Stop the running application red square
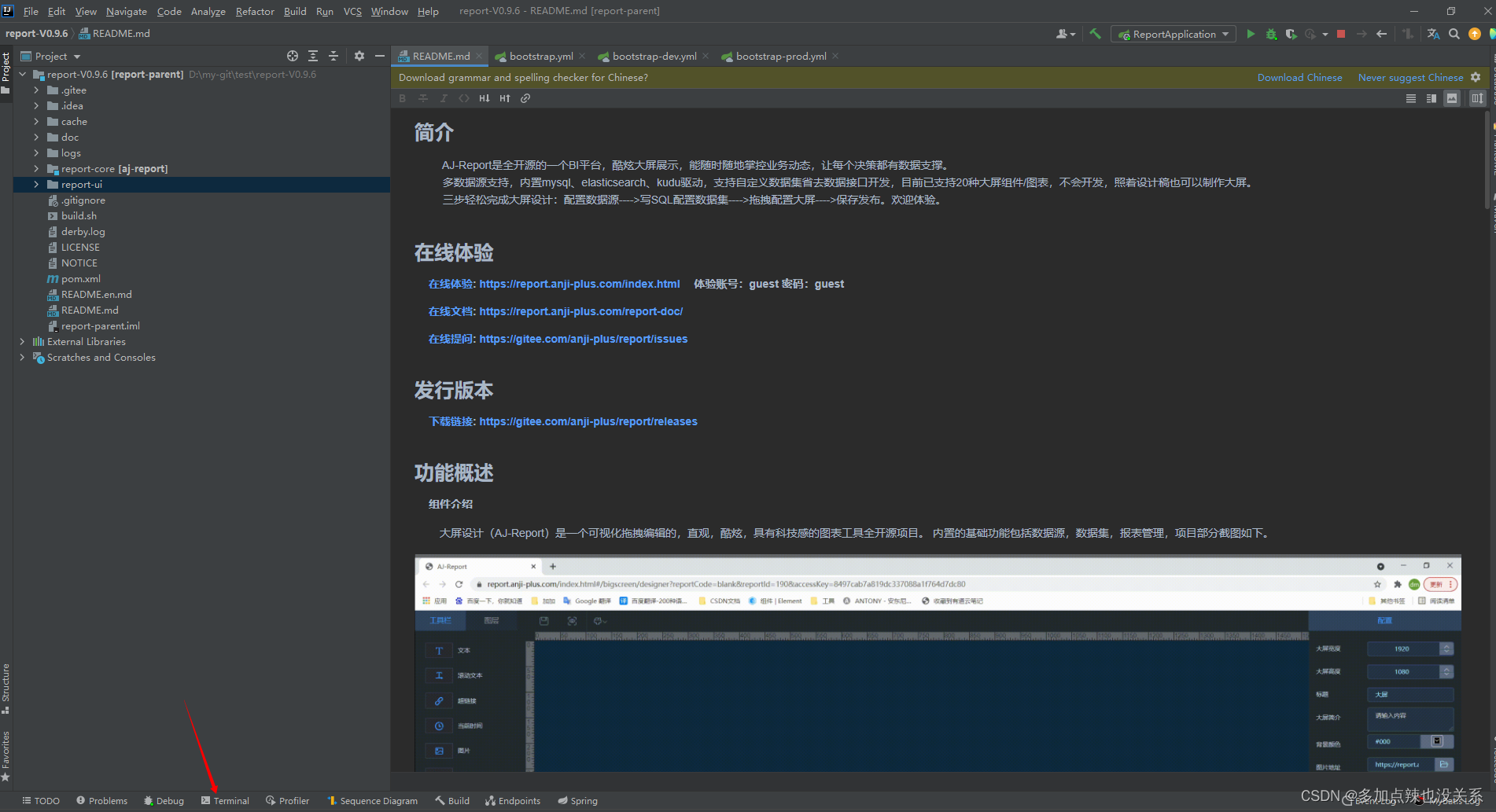Image resolution: width=1496 pixels, height=812 pixels. pyautogui.click(x=1341, y=34)
